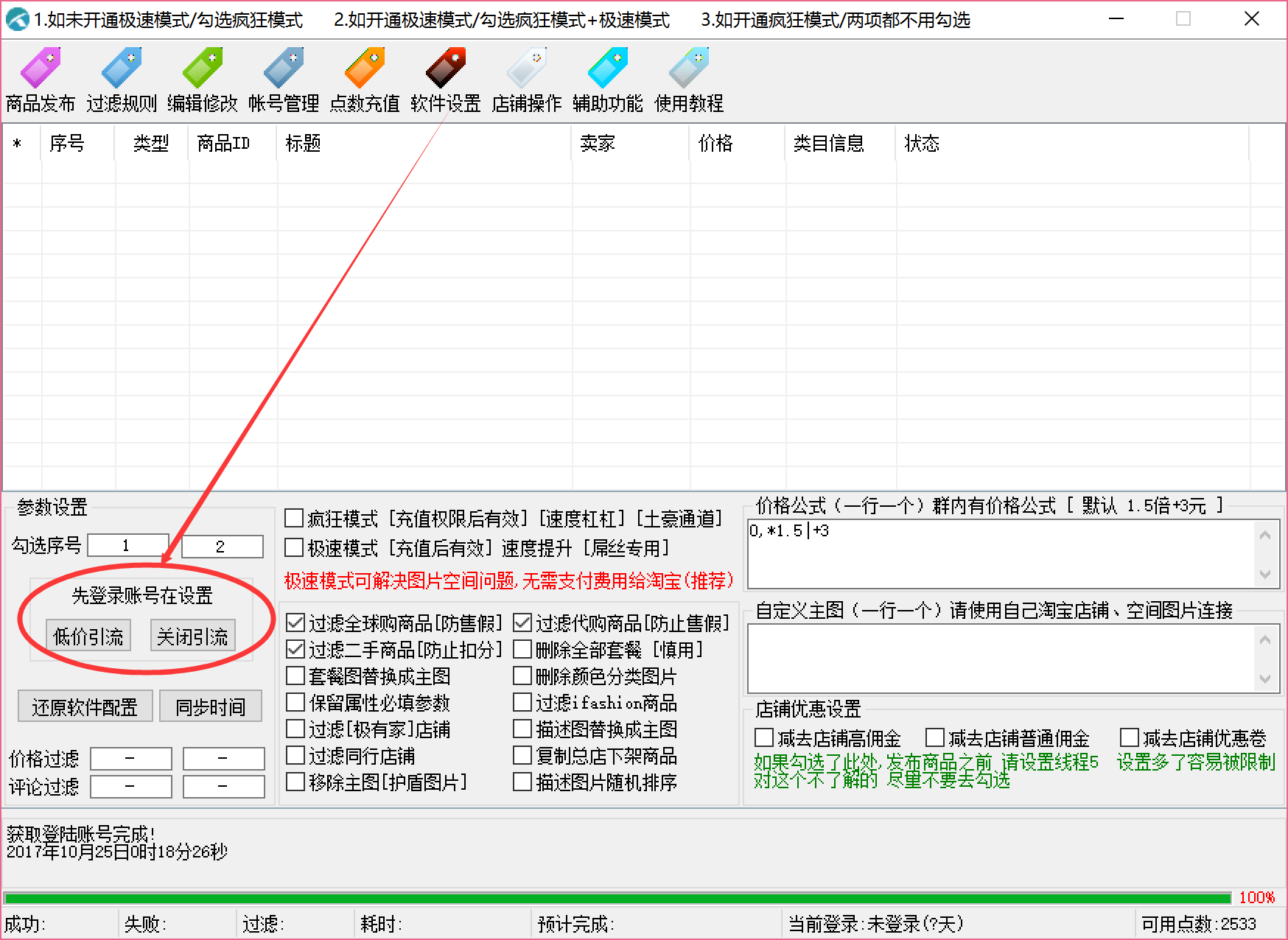Select the 帐号管理 toolbar icon

(x=284, y=69)
